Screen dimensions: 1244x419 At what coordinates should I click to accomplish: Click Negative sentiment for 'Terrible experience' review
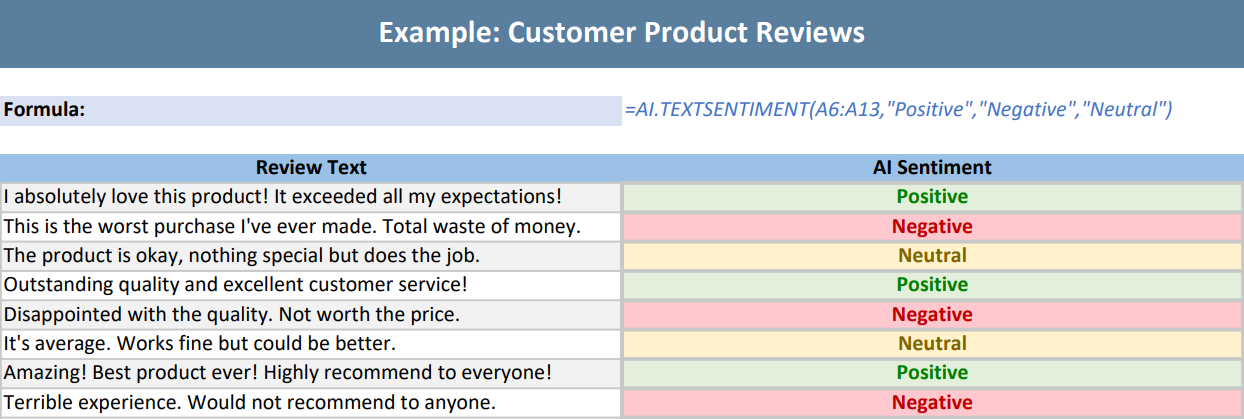[x=932, y=403]
